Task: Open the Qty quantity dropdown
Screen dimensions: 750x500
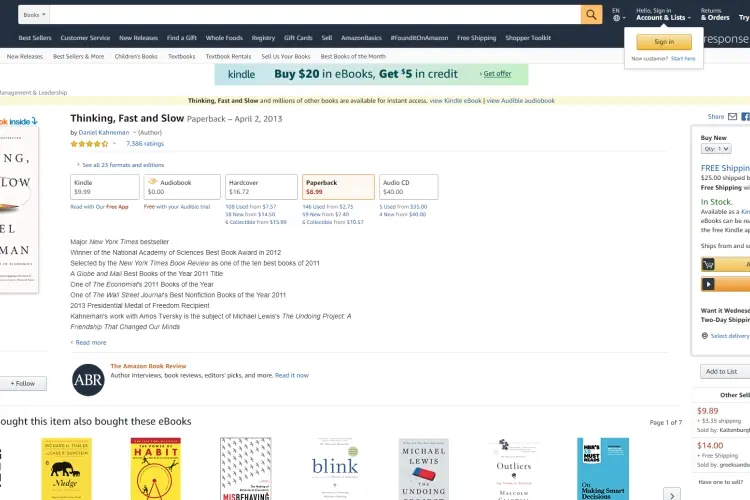Action: [x=716, y=149]
